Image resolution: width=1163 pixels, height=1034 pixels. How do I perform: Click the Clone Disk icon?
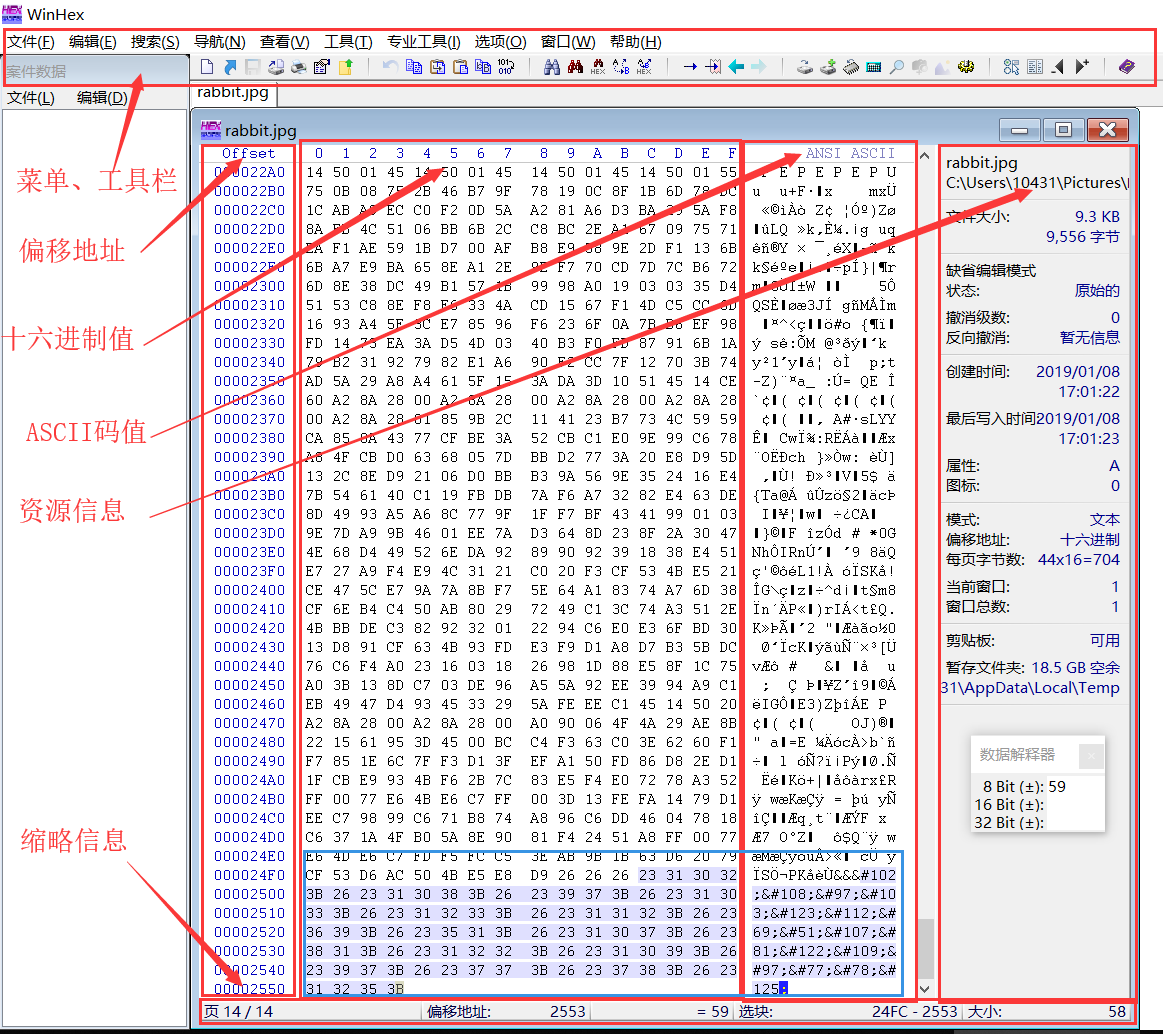tap(805, 67)
